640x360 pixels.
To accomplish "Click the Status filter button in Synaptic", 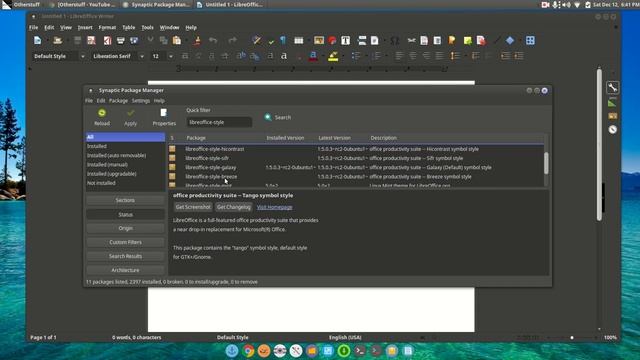I will [x=125, y=214].
